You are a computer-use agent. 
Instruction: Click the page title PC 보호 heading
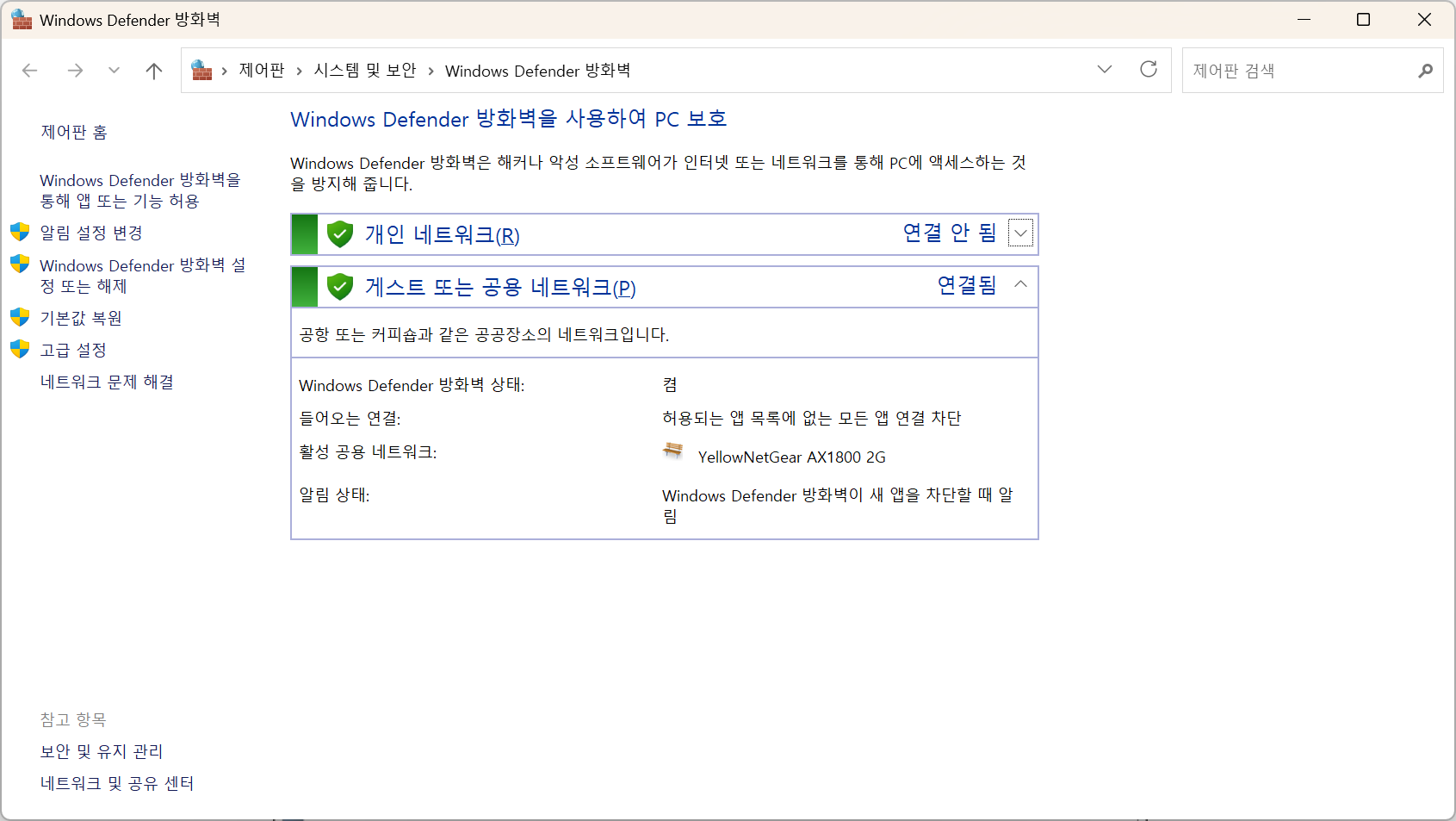pyautogui.click(x=509, y=119)
